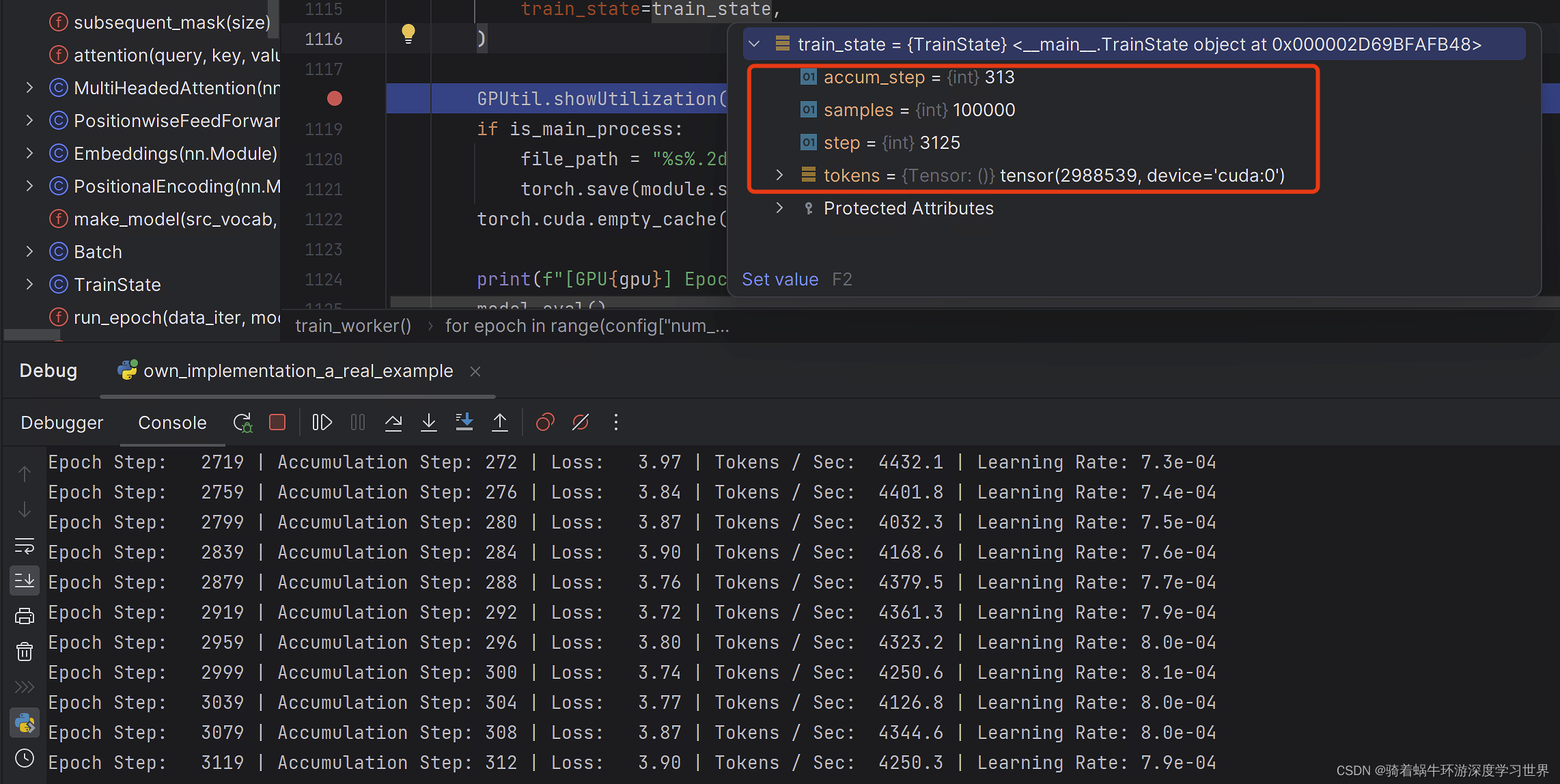The height and width of the screenshot is (784, 1560).
Task: Collapse the train_state variable node
Action: [754, 44]
